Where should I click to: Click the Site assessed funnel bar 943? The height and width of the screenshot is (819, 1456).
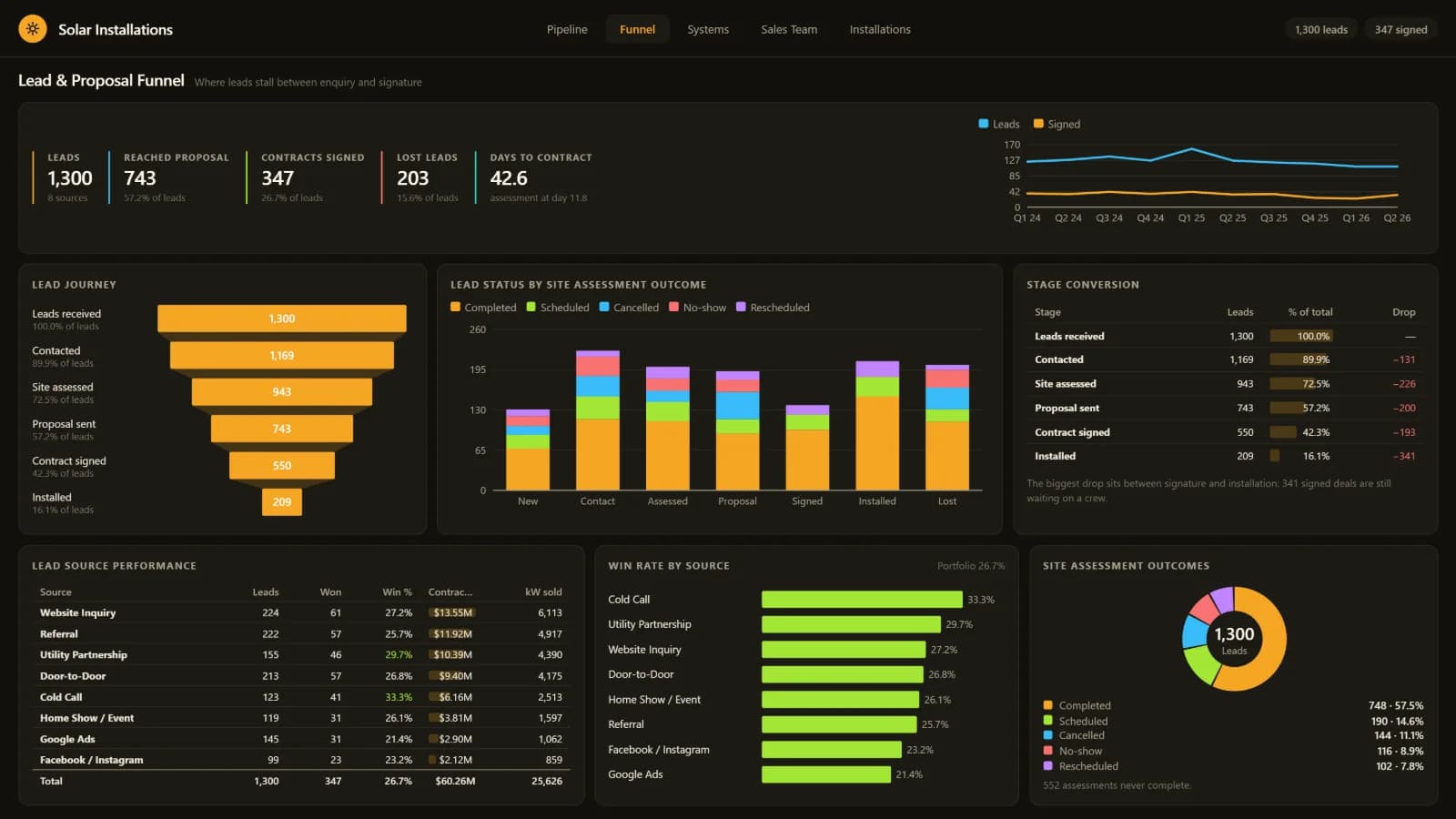pos(282,391)
